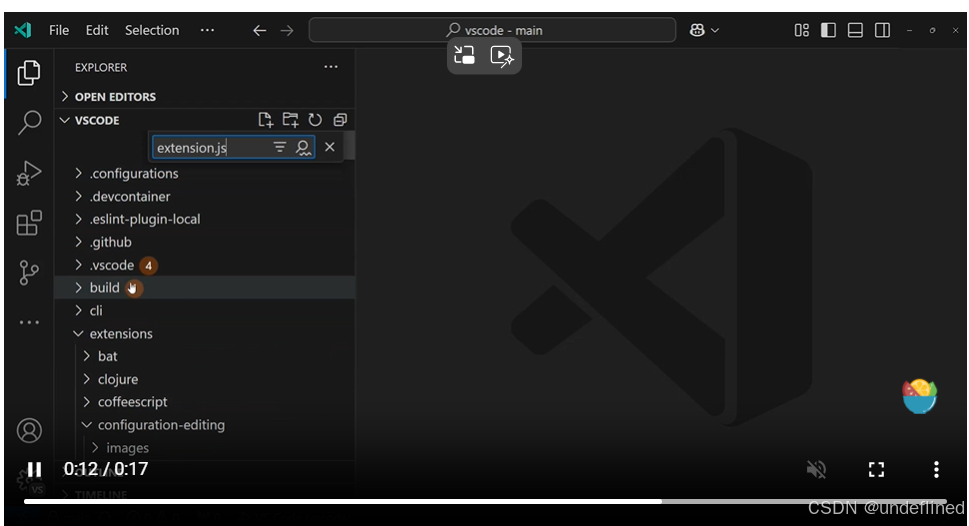
Task: Open video player more options menu
Action: tap(936, 470)
